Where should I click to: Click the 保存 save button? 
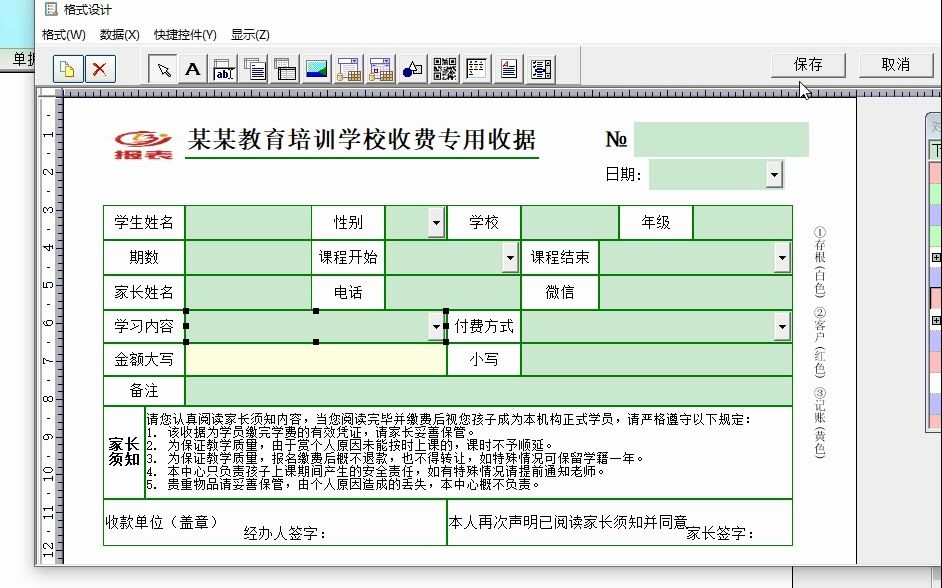(807, 64)
